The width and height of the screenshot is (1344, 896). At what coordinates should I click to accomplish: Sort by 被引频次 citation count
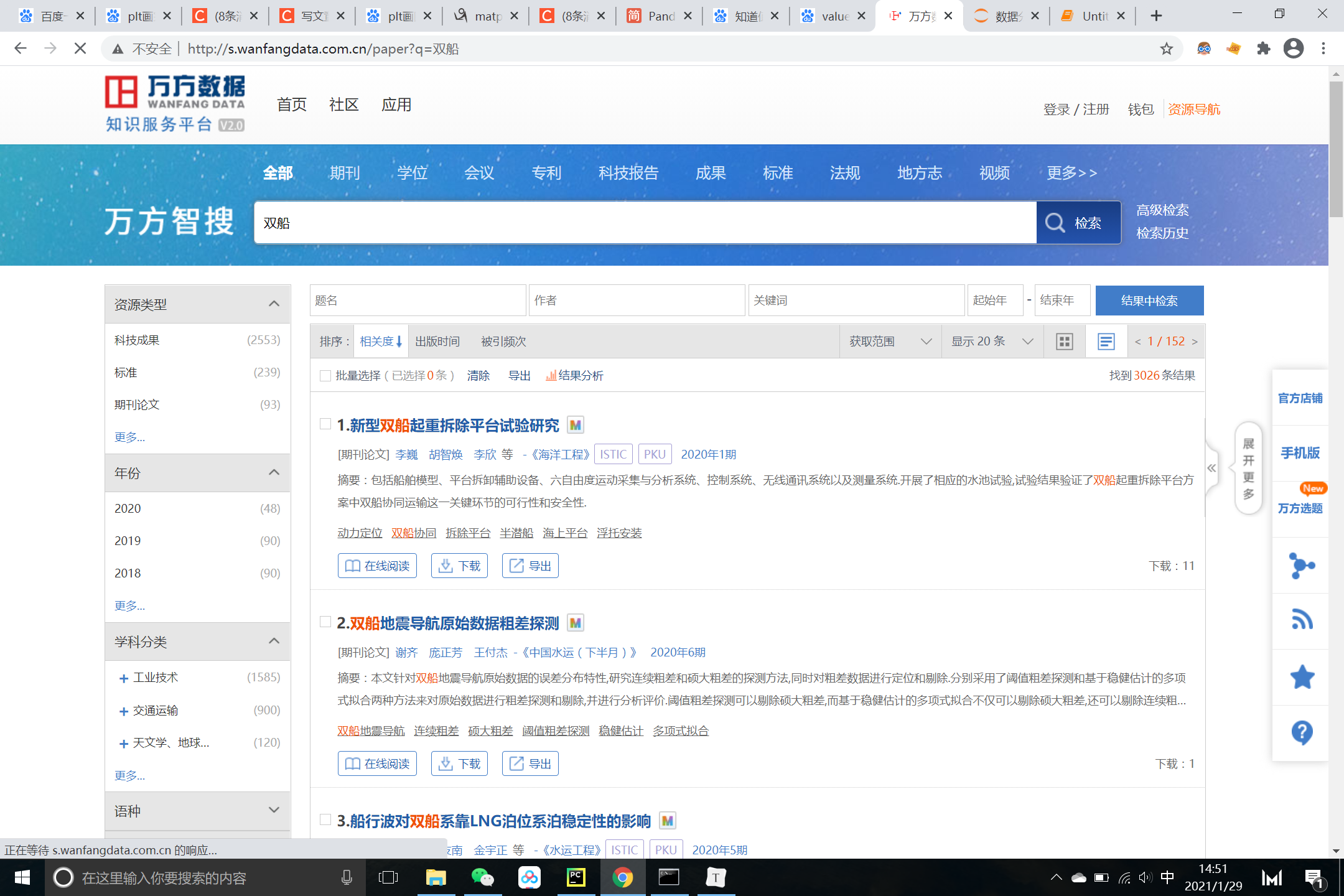[503, 342]
